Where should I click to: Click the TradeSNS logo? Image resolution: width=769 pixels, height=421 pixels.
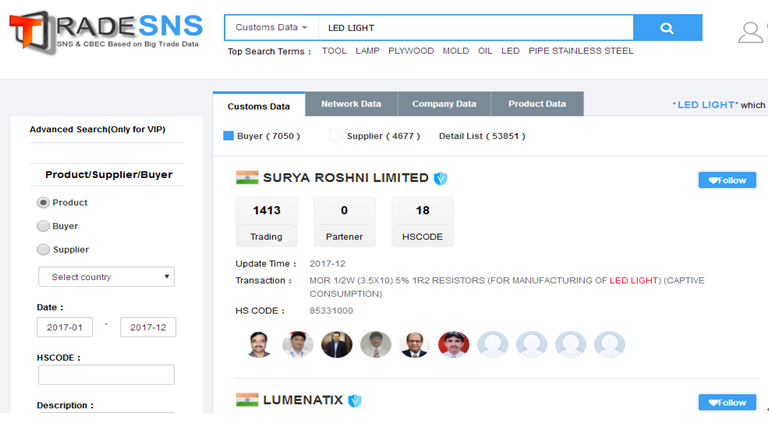106,31
